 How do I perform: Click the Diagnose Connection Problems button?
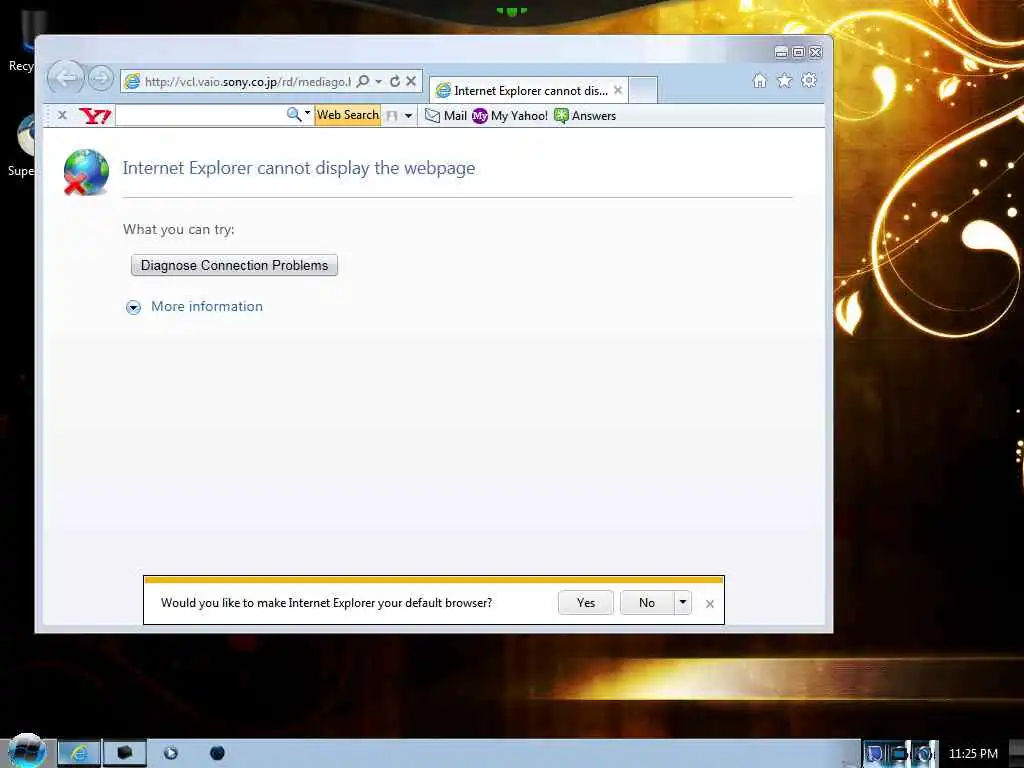(x=234, y=265)
